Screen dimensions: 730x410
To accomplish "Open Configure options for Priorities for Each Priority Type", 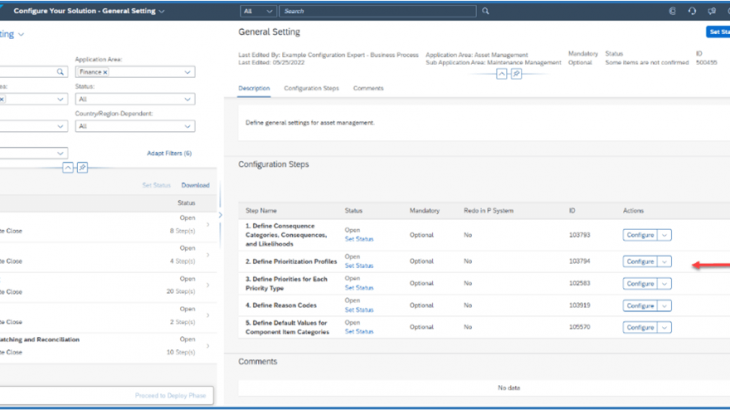I will 664,283.
